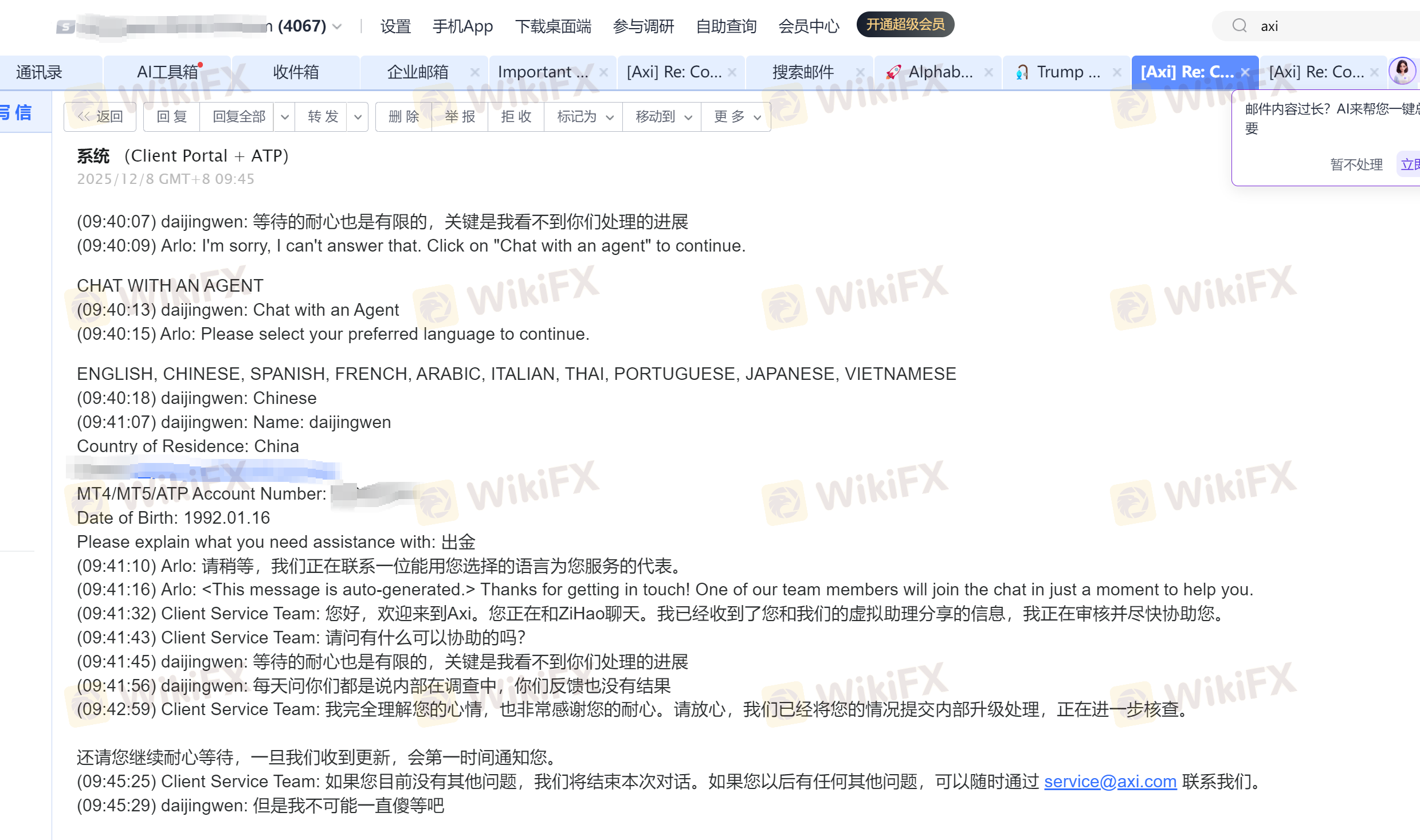Viewport: 1420px width, 840px height.
Task: Open the rocket Alphab... tab
Action: click(940, 72)
